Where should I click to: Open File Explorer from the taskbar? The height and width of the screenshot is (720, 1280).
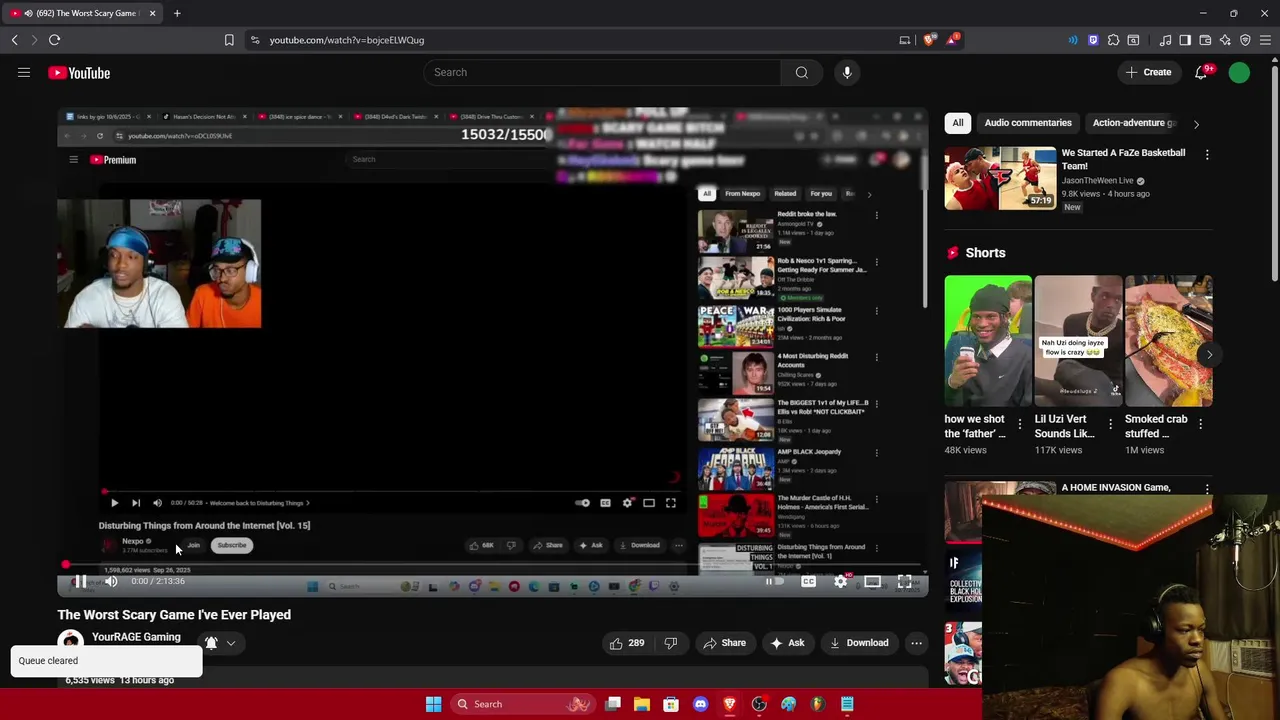coord(642,704)
